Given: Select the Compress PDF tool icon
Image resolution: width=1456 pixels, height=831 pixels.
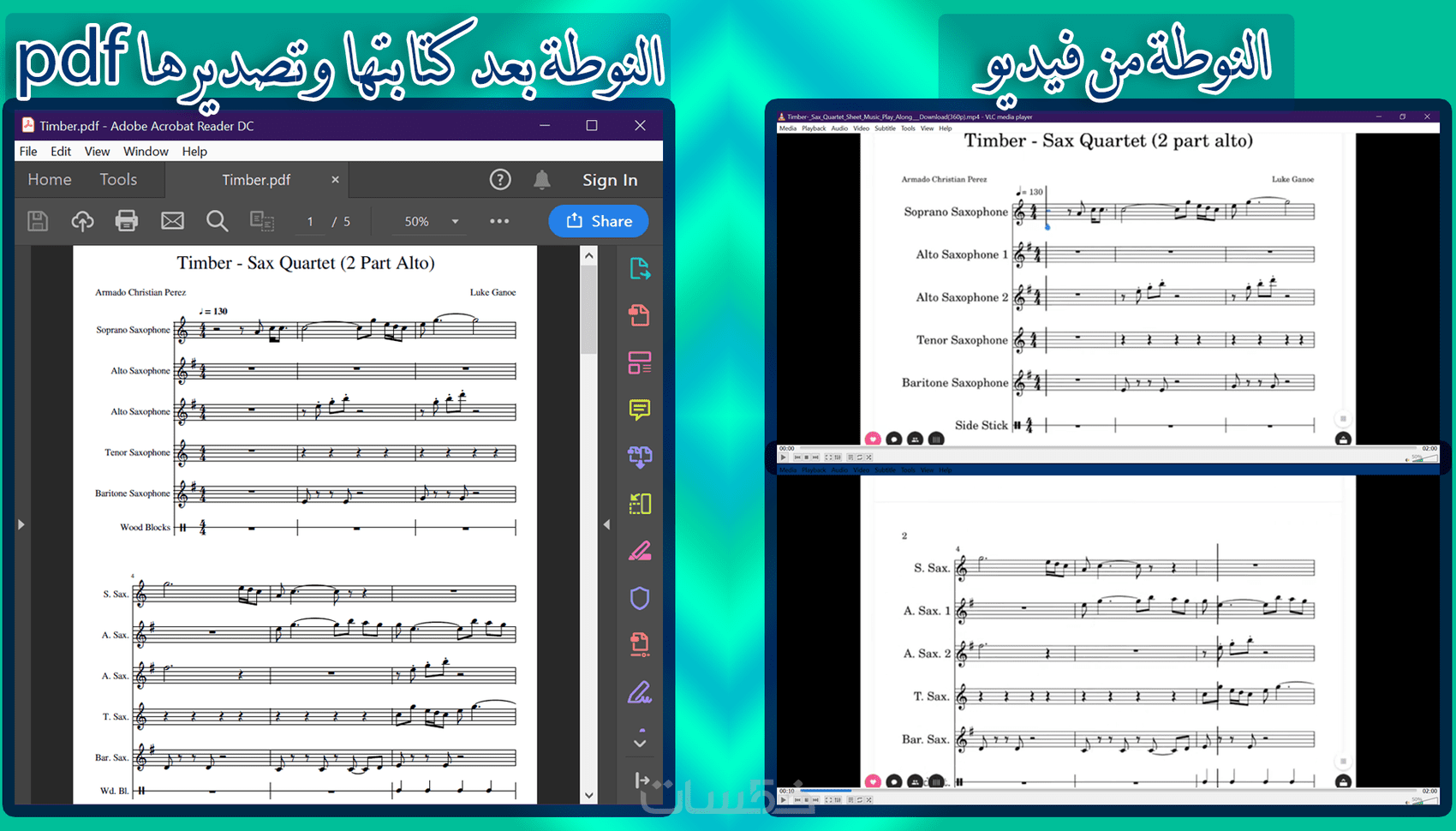Looking at the screenshot, I should [x=640, y=644].
